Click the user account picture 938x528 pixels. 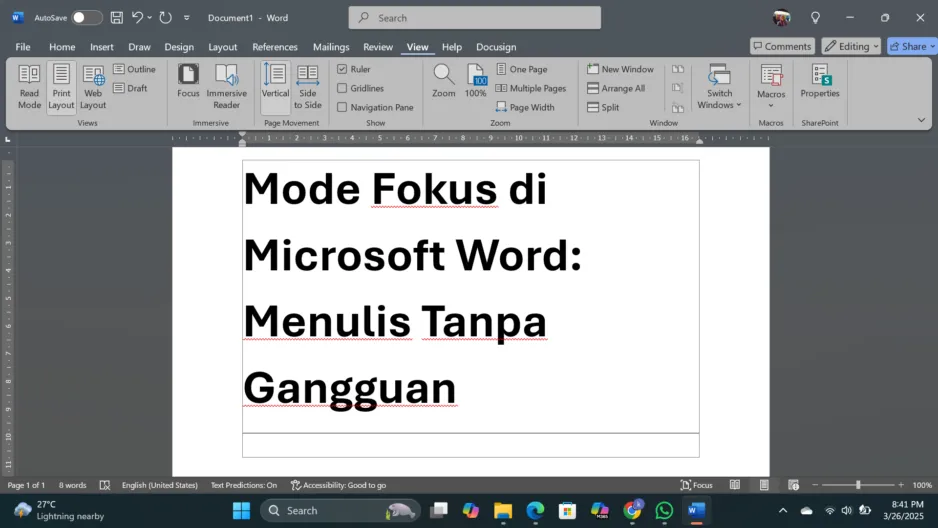click(x=781, y=18)
